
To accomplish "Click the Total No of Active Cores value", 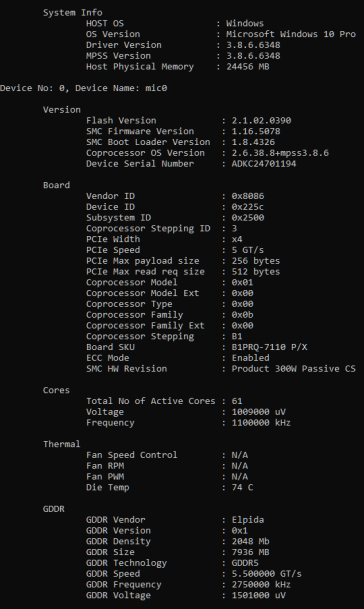I will 237,401.
